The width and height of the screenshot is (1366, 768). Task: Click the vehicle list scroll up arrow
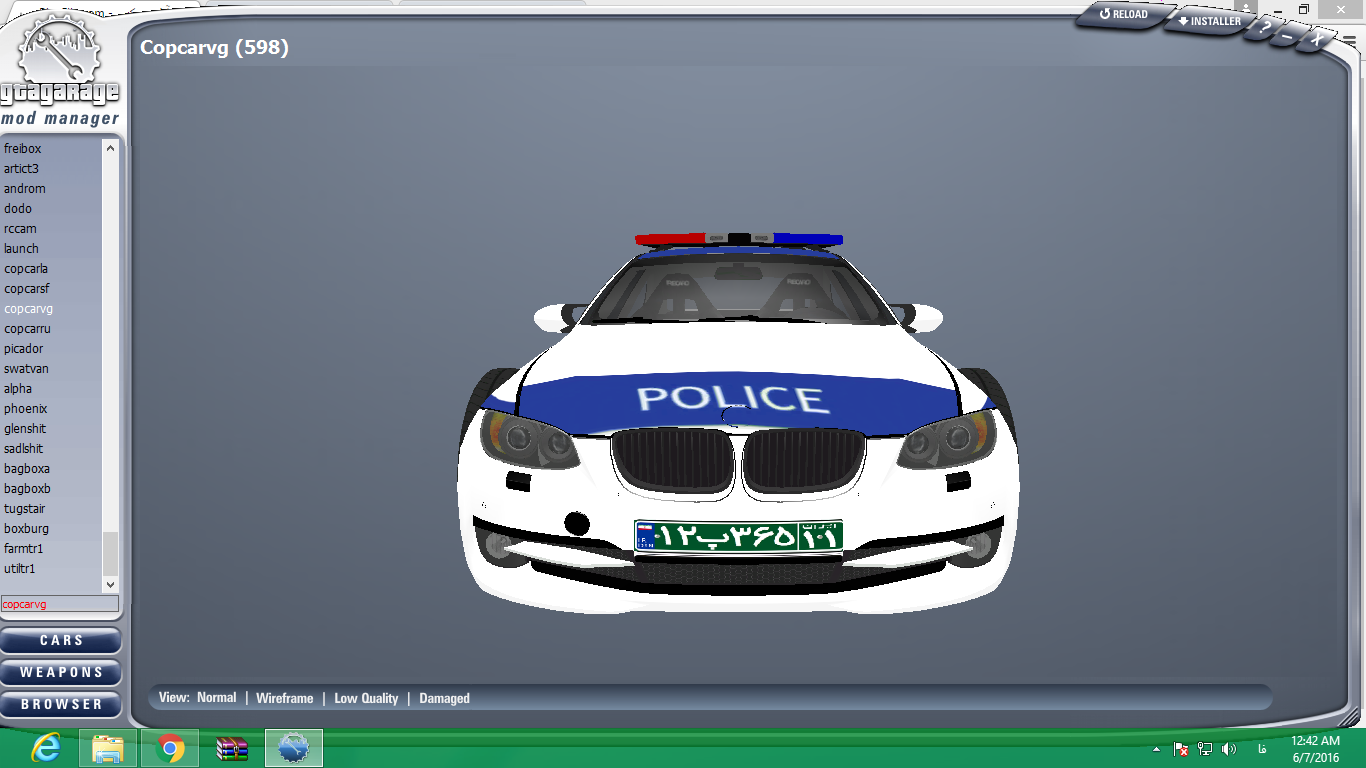[110, 148]
